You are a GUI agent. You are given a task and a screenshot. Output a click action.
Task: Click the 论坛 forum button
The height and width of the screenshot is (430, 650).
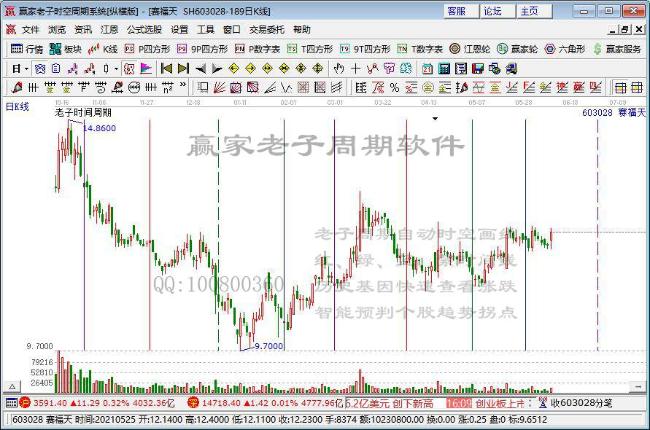tap(497, 11)
